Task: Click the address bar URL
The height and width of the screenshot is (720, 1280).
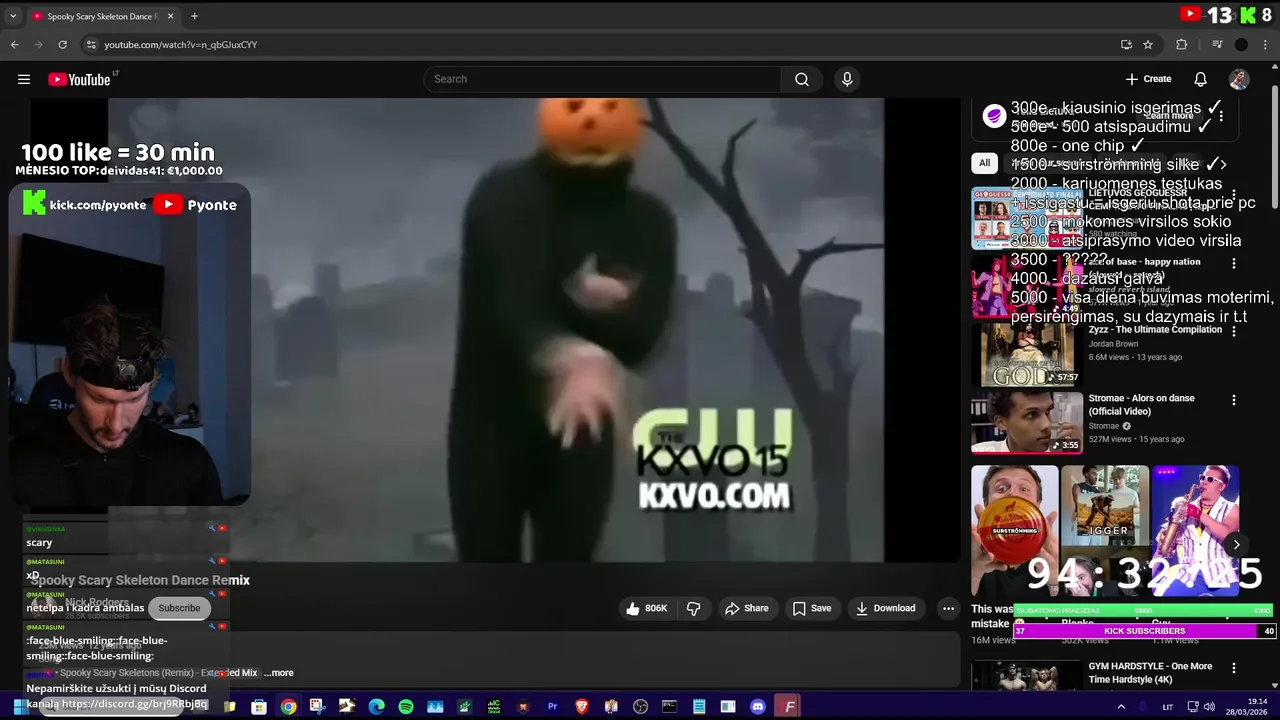Action: tap(181, 44)
